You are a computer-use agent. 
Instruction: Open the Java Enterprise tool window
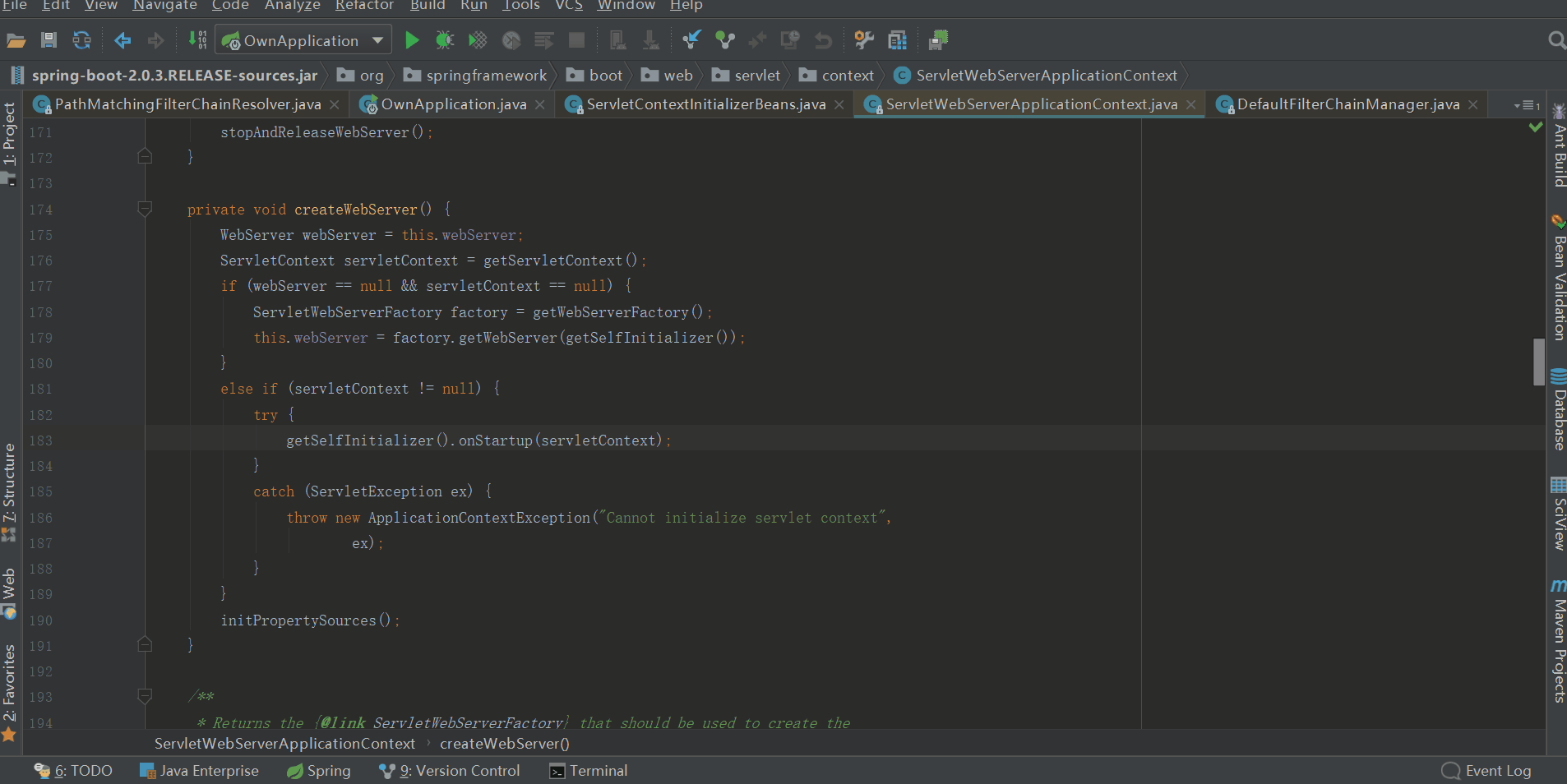199,771
